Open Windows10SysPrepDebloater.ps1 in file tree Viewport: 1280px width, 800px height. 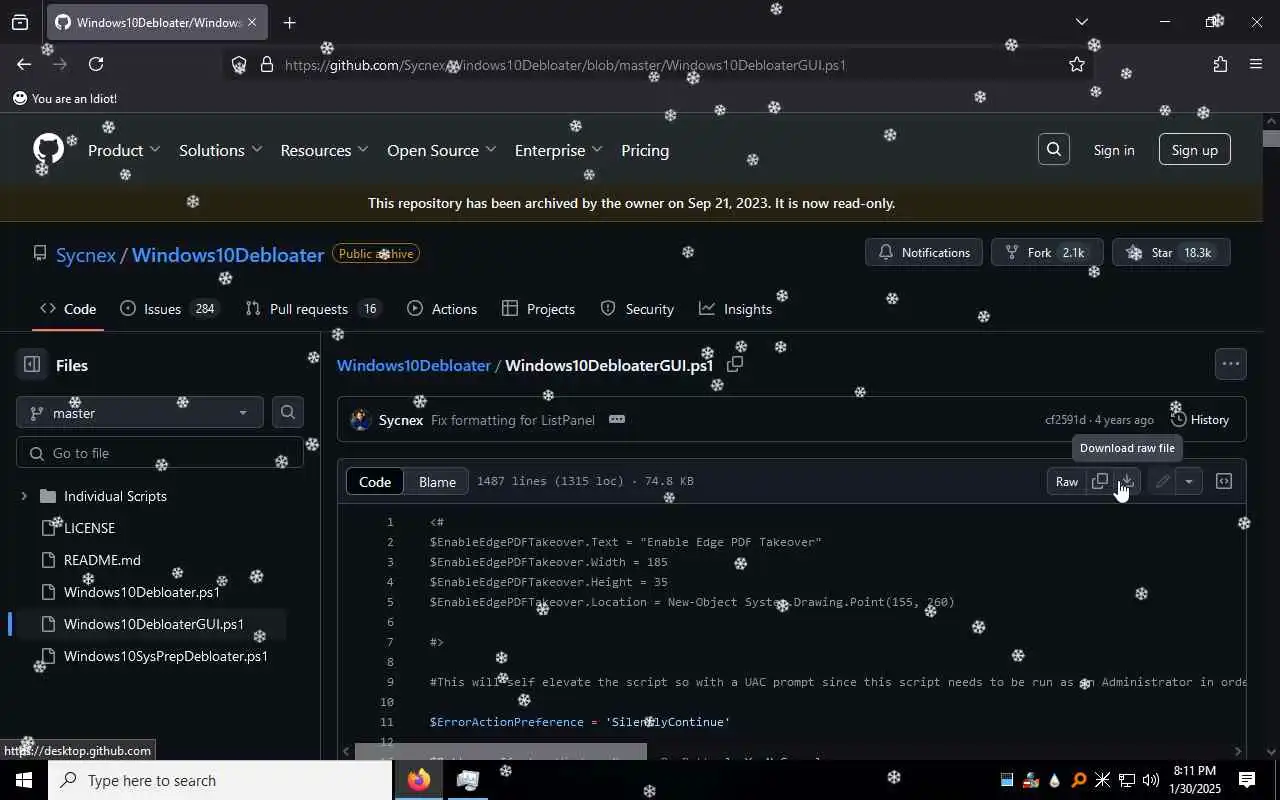point(166,656)
